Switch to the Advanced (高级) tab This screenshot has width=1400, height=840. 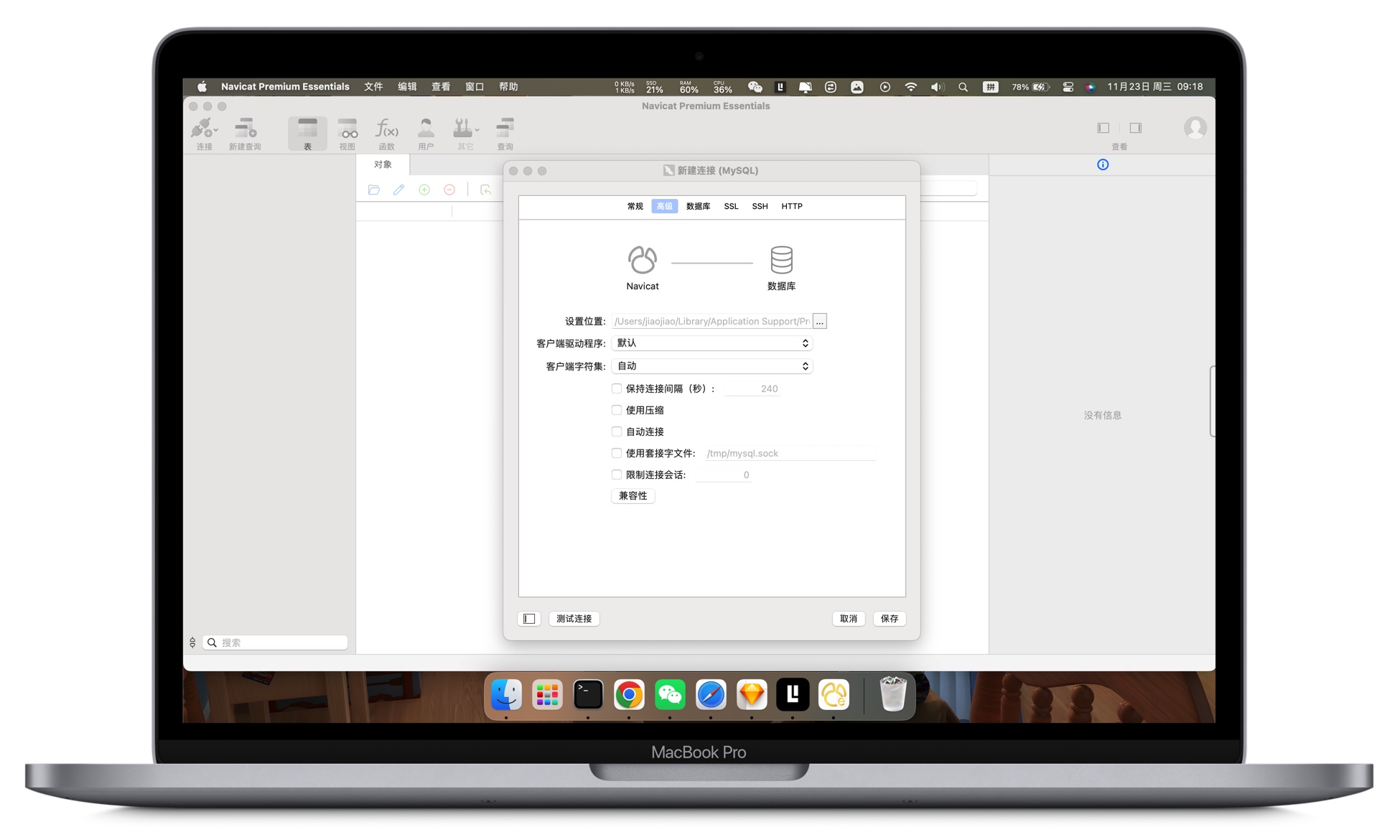665,206
